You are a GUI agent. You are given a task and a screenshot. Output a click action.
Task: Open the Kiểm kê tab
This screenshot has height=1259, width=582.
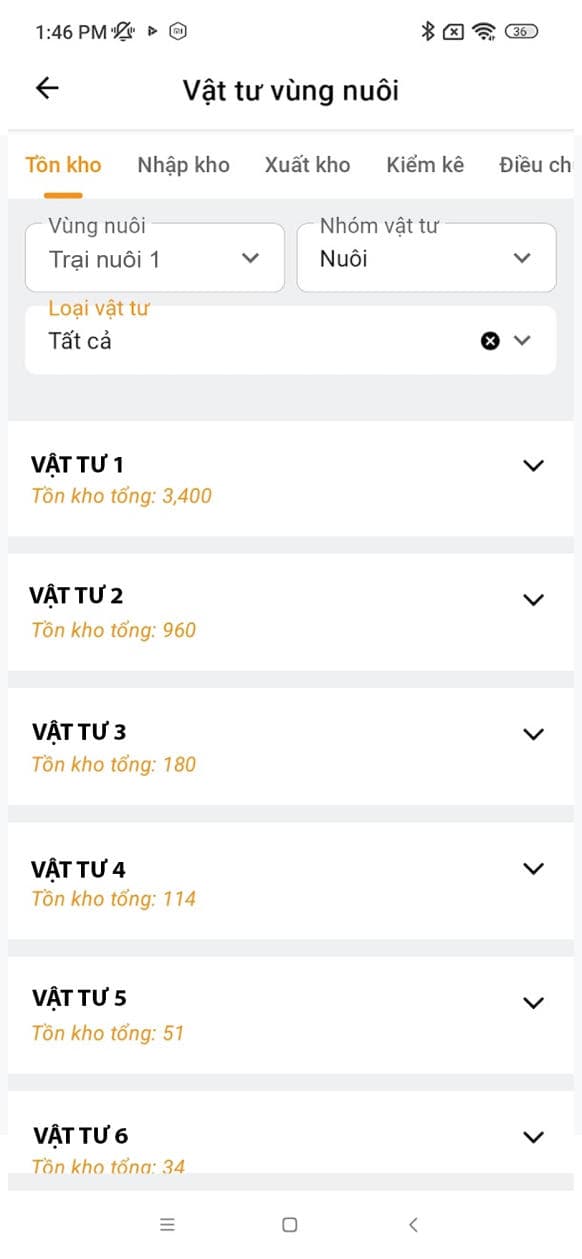[x=425, y=165]
